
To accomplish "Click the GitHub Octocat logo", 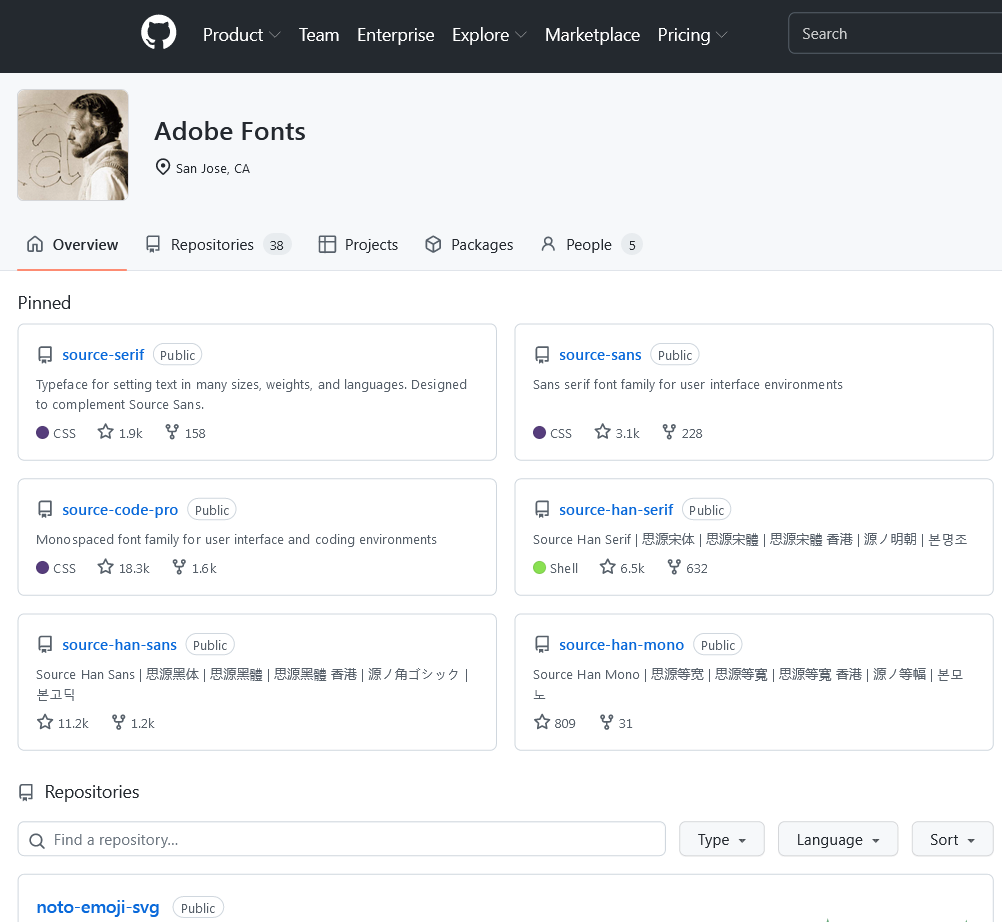I will [158, 33].
